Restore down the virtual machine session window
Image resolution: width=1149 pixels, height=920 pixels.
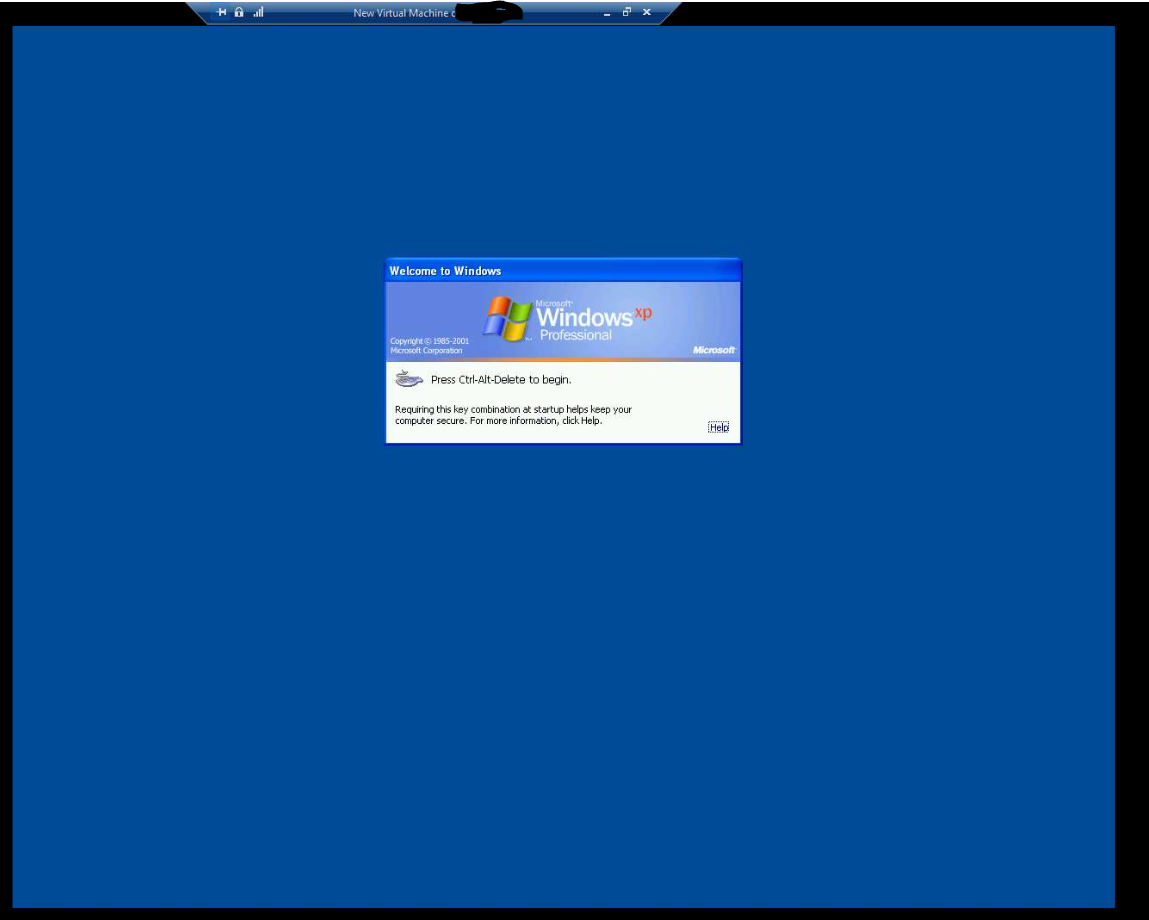(x=627, y=13)
